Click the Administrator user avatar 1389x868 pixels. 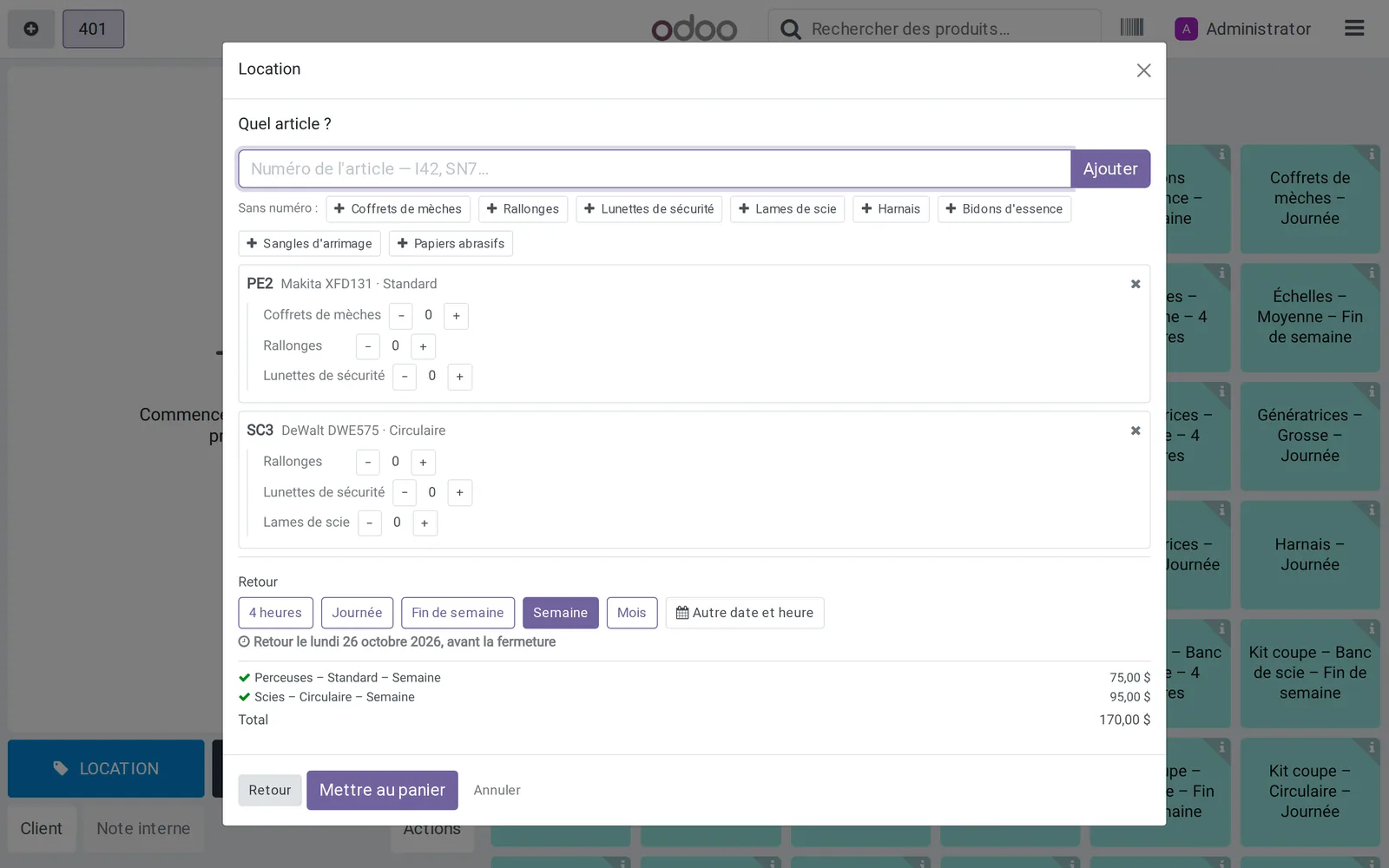point(1186,29)
